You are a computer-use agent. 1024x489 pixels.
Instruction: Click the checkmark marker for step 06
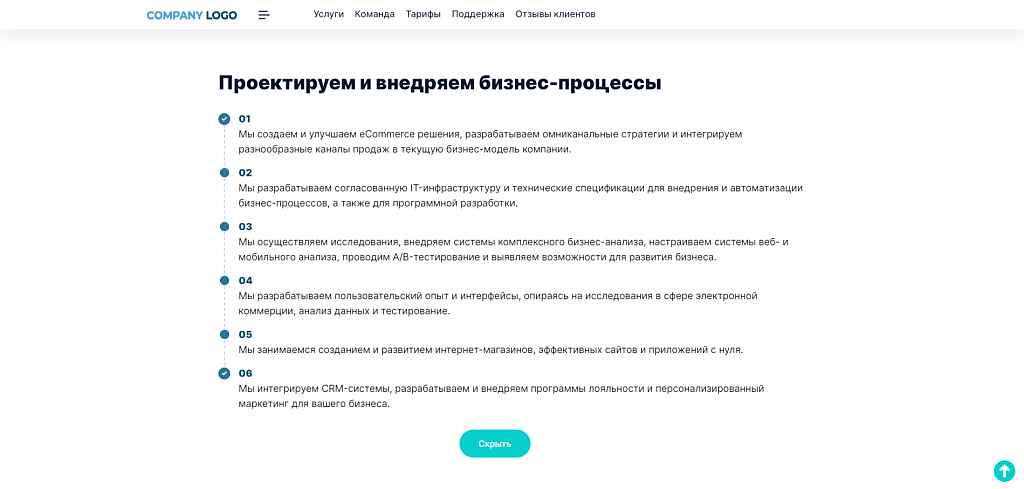[224, 373]
